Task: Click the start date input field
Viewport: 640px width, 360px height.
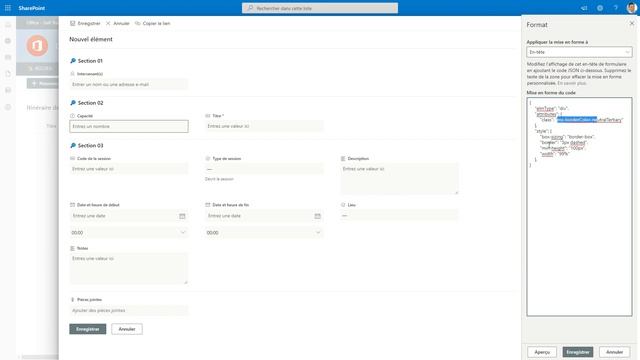Action: (x=123, y=216)
